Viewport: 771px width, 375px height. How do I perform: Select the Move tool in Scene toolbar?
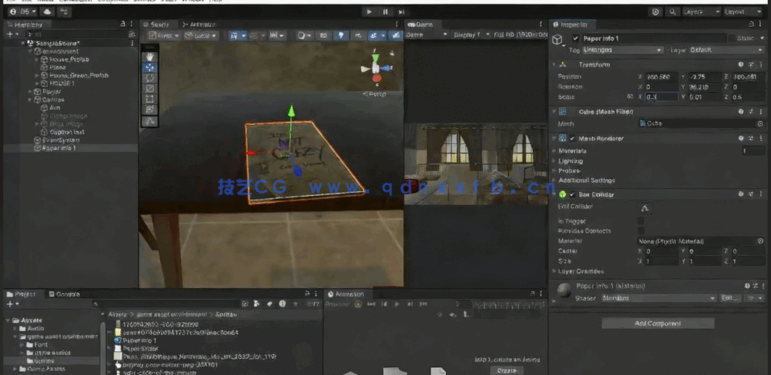click(x=149, y=68)
